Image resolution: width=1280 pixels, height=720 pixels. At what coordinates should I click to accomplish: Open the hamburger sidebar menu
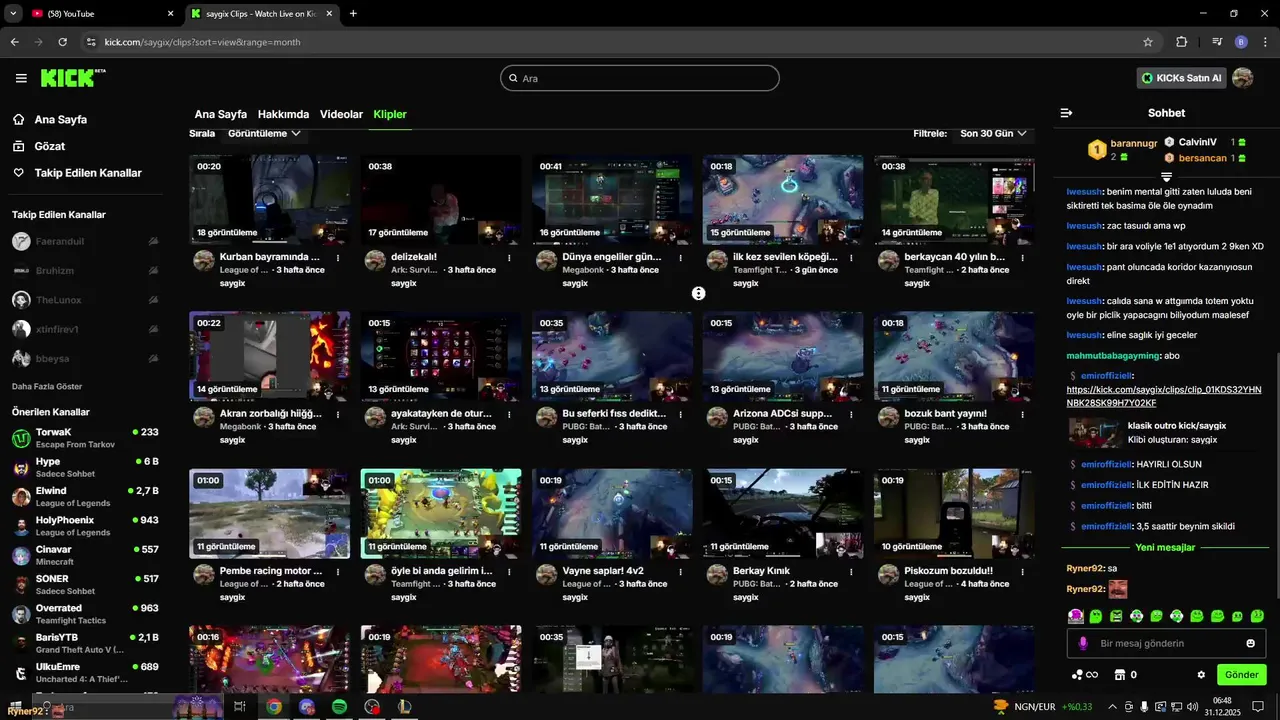(21, 78)
